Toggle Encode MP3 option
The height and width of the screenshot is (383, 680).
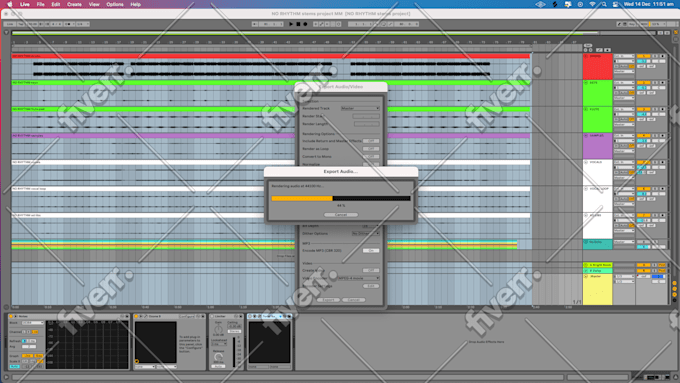tap(371, 251)
